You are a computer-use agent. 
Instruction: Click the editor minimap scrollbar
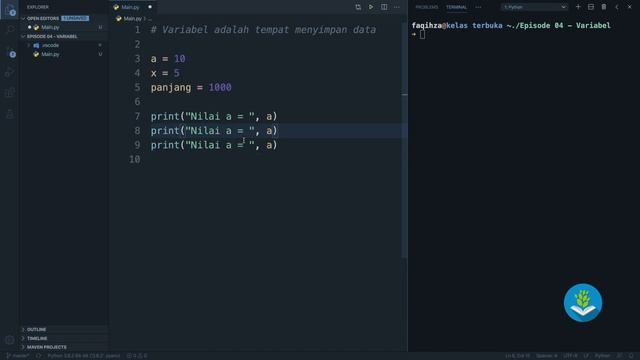coord(404,140)
